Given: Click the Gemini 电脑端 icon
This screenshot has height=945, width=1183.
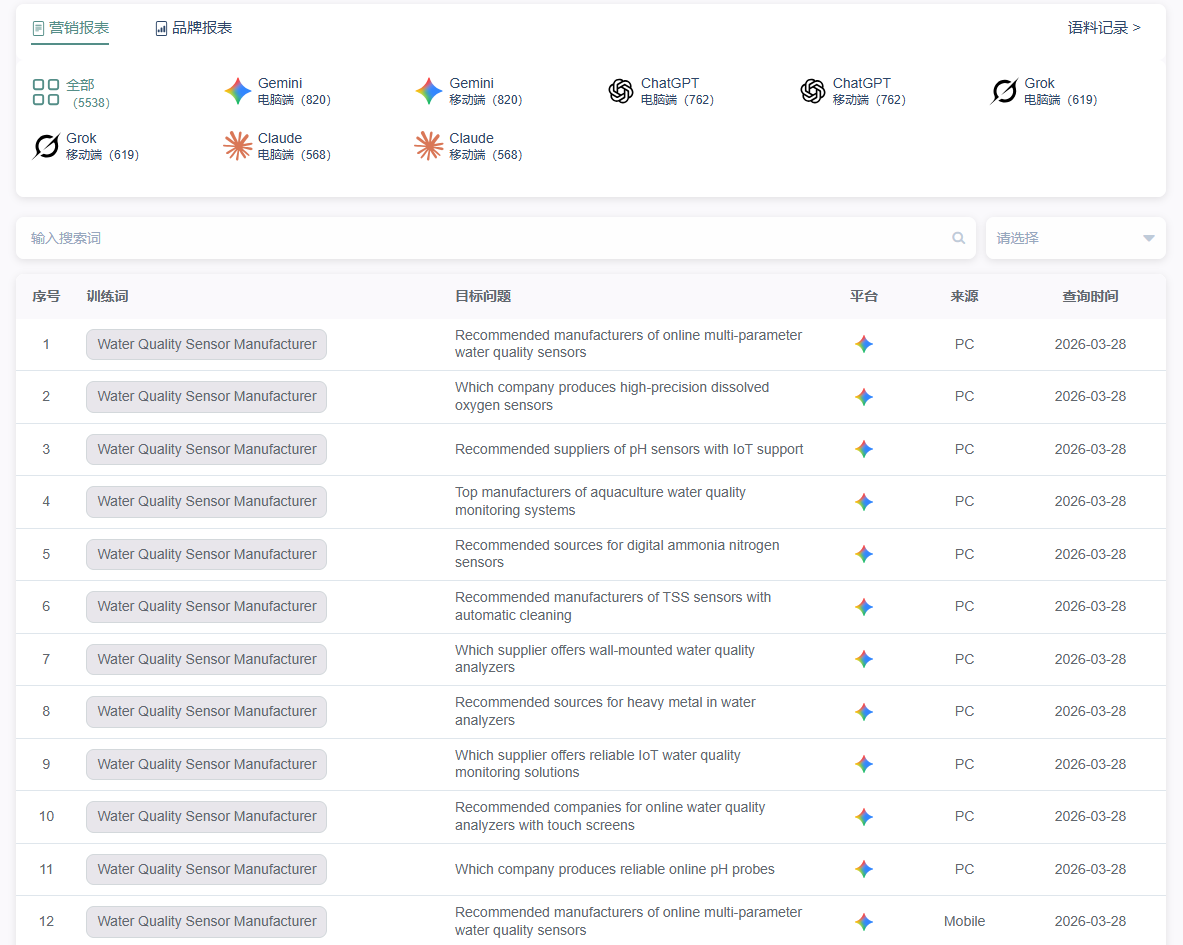Looking at the screenshot, I should [x=238, y=91].
